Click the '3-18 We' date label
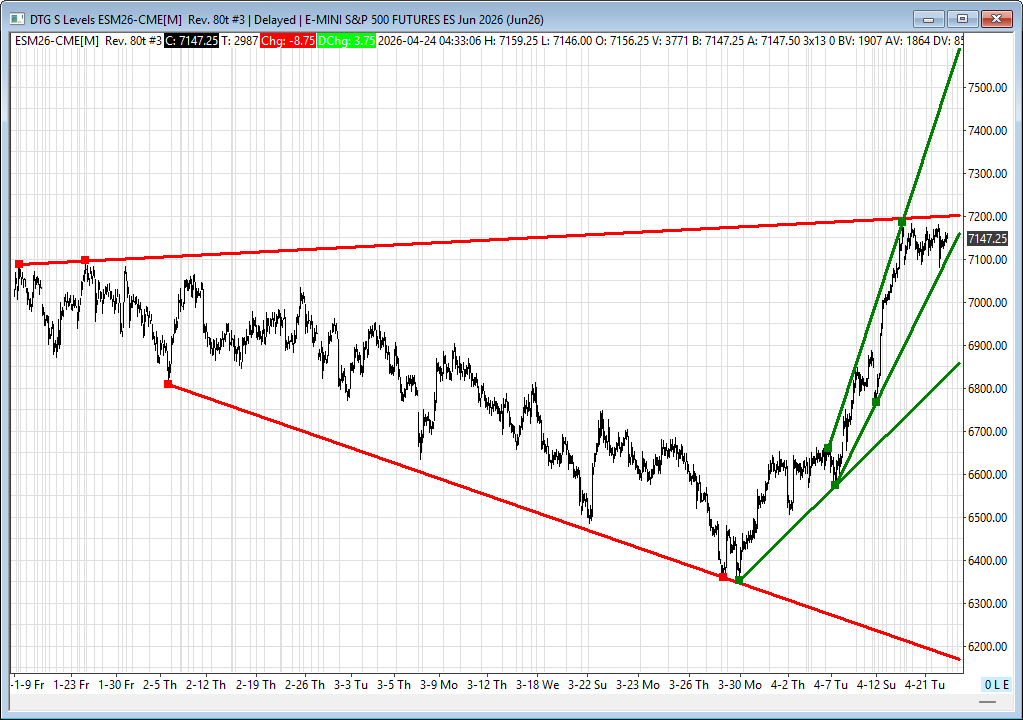The width and height of the screenshot is (1023, 720). [x=538, y=685]
